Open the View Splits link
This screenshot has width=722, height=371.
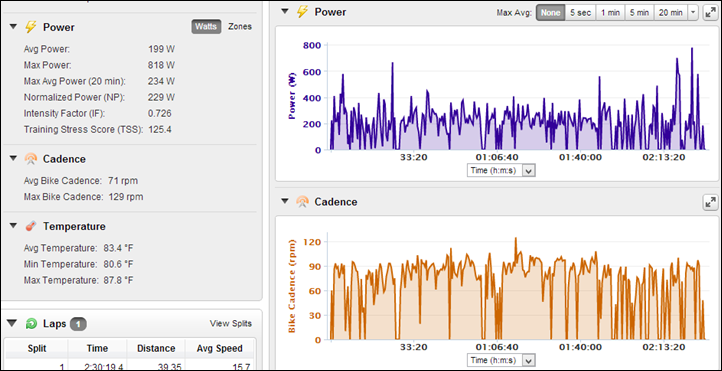(231, 324)
